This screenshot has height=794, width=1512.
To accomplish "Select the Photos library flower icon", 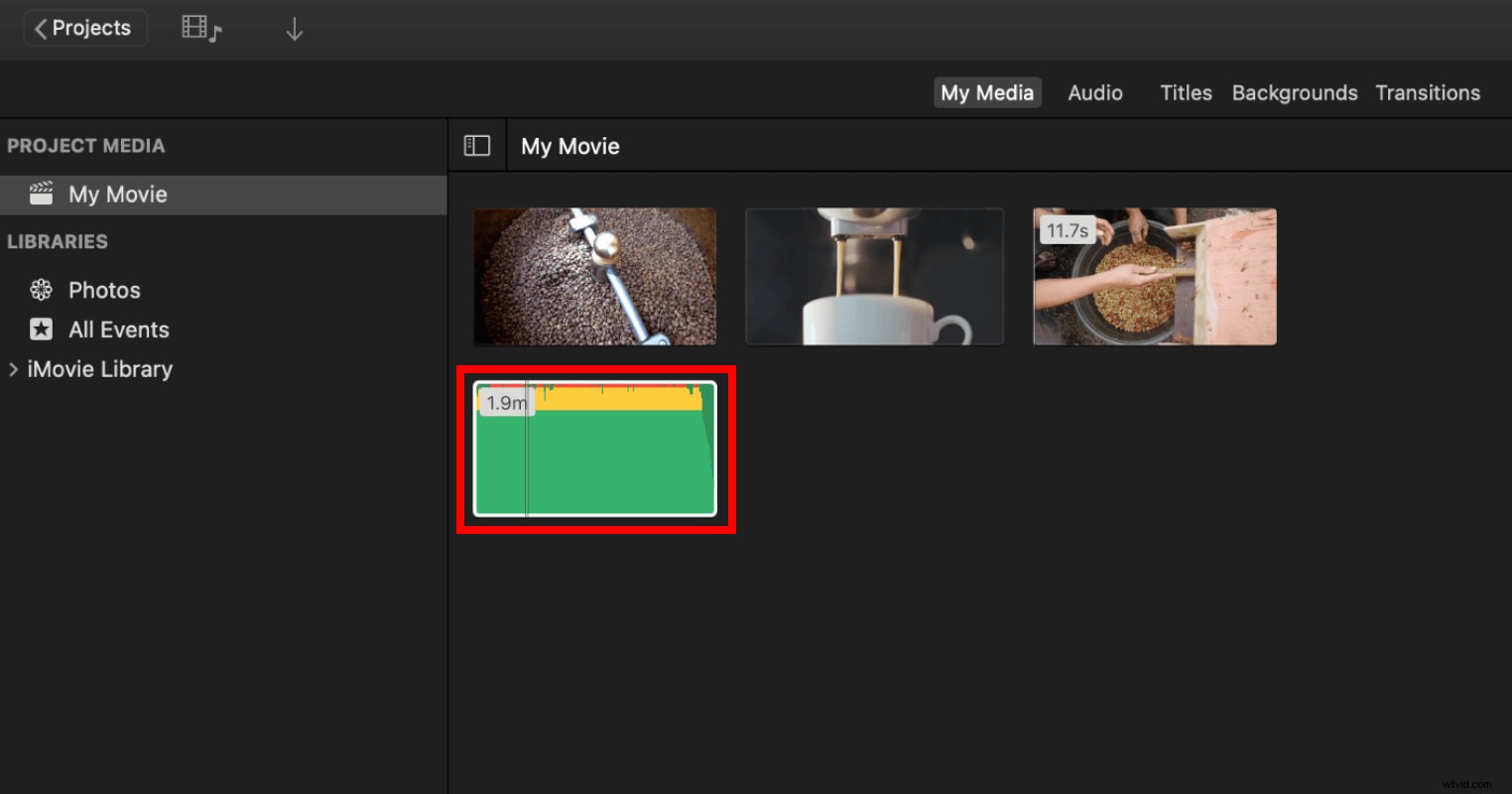I will 41,289.
